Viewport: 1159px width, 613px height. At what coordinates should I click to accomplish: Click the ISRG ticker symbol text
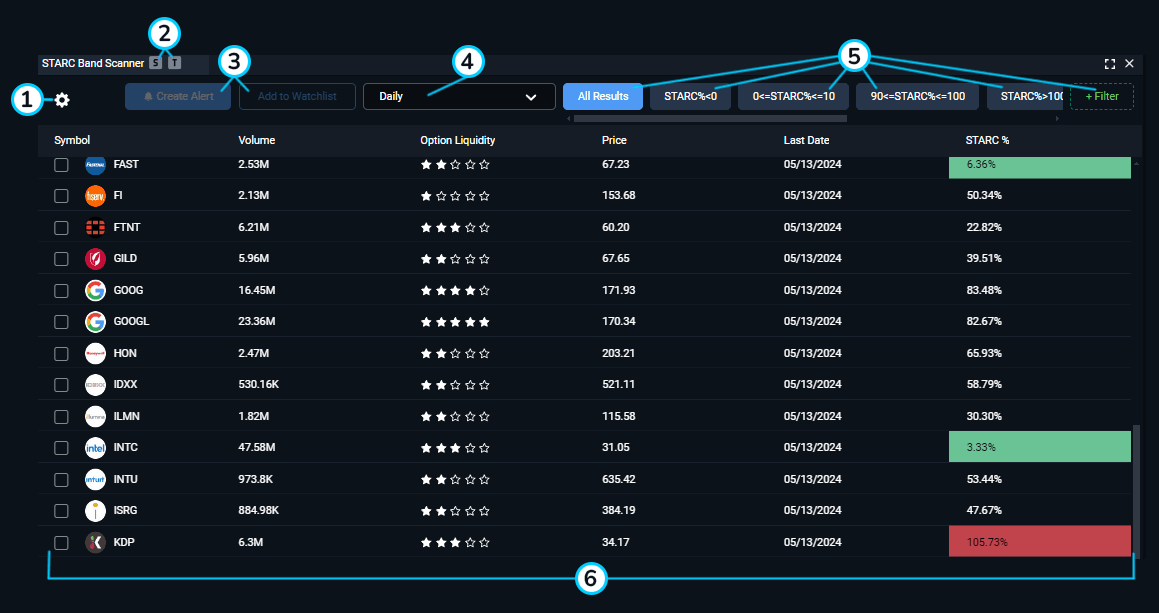pyautogui.click(x=126, y=510)
